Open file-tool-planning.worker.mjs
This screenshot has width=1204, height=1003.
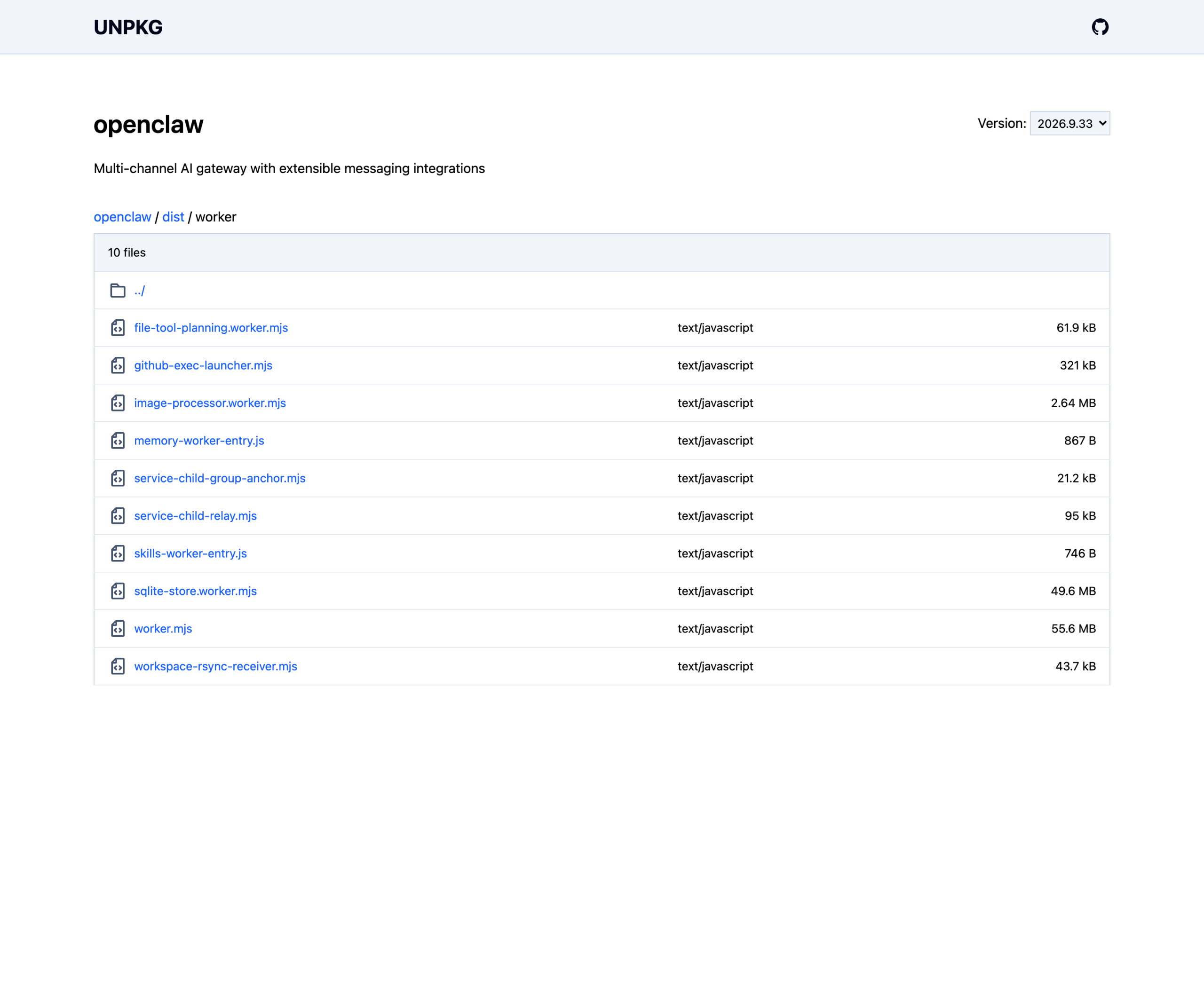click(211, 328)
